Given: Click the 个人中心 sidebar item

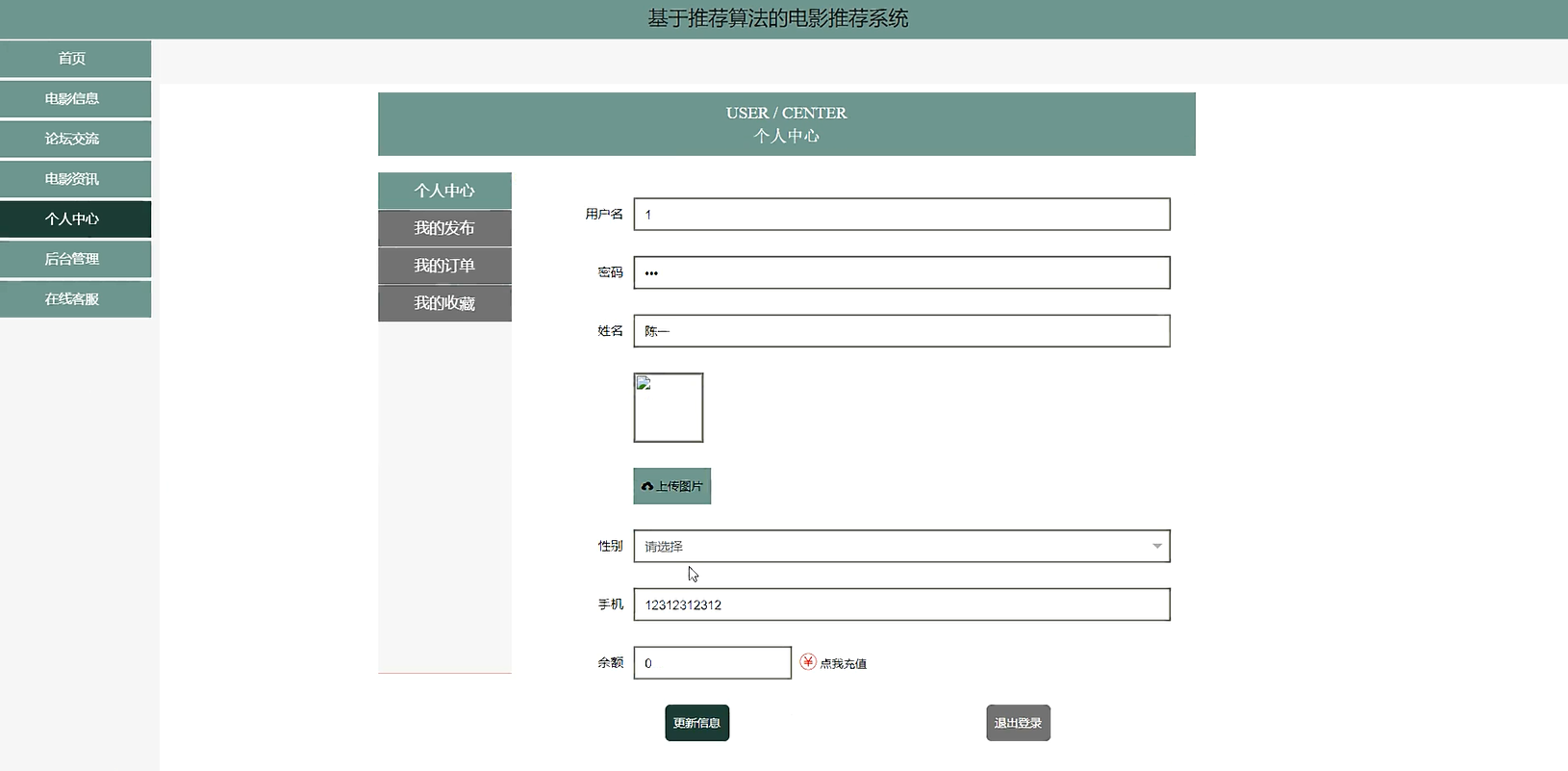Looking at the screenshot, I should click(75, 219).
